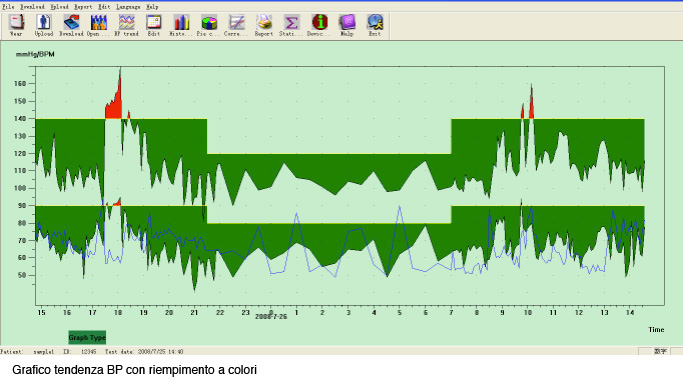
Task: Open the File menu
Action: 8,7
